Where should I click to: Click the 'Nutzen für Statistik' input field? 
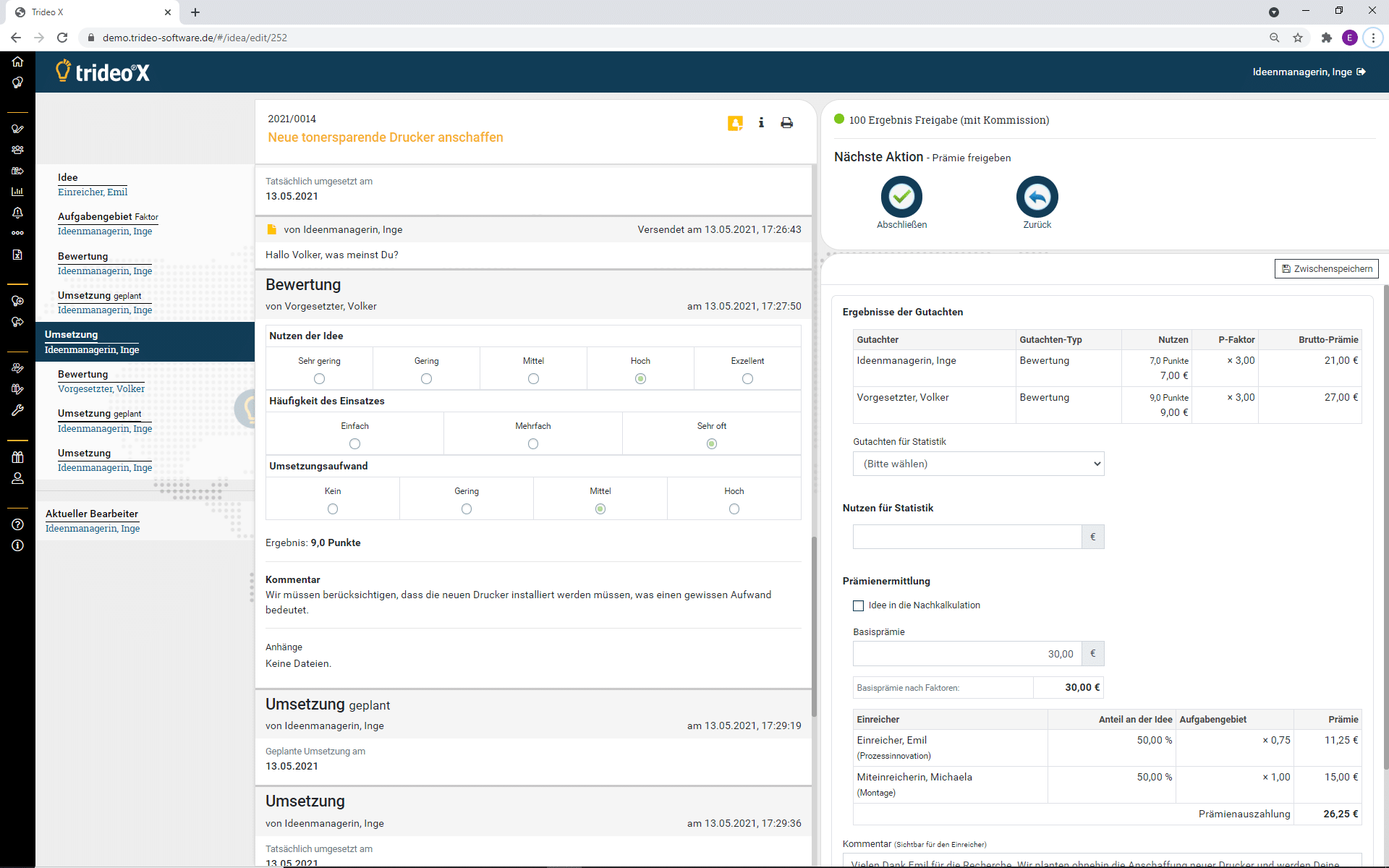coord(967,537)
